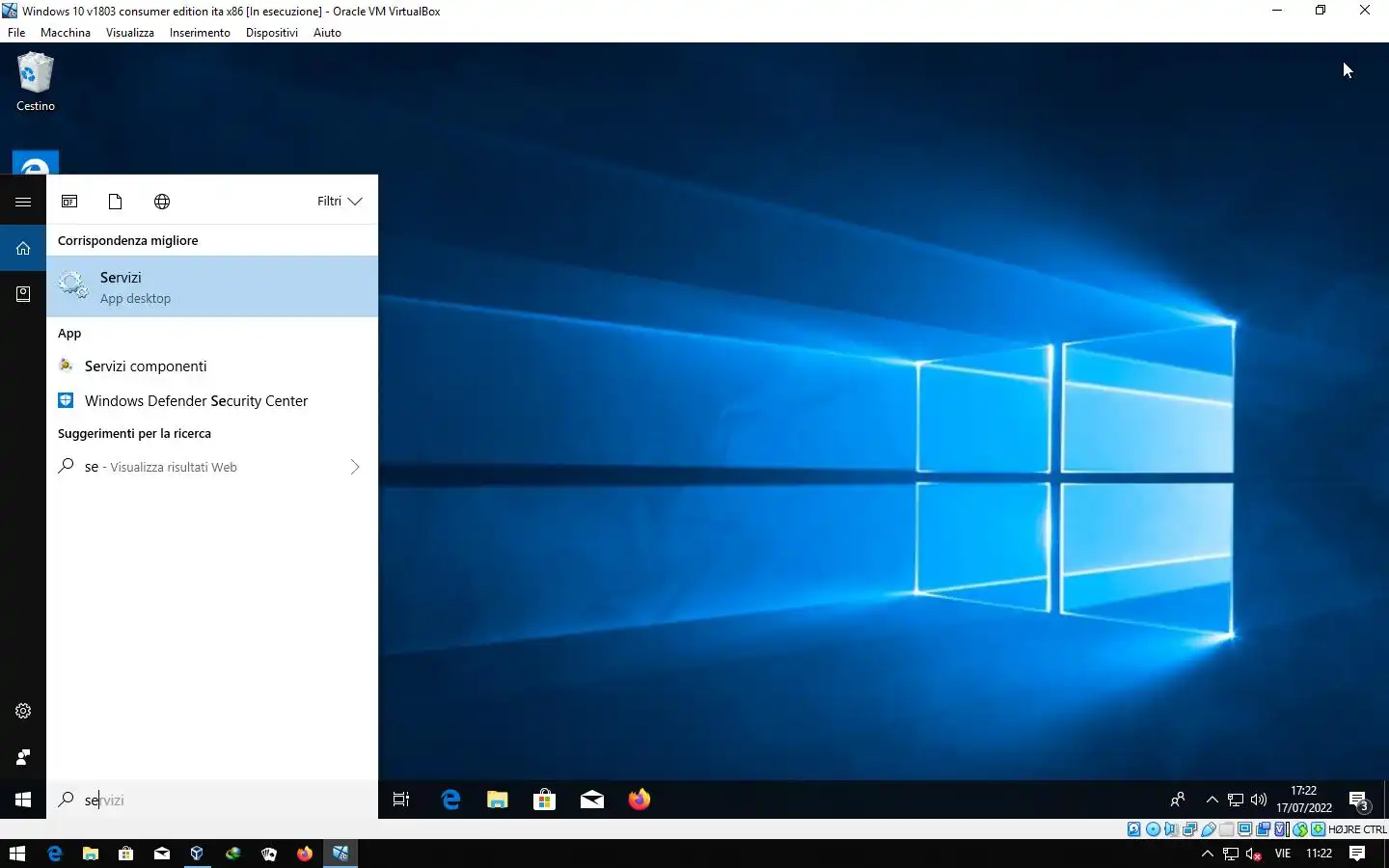The image size is (1389, 868).
Task: Open the Visualizza menu
Action: point(130,33)
